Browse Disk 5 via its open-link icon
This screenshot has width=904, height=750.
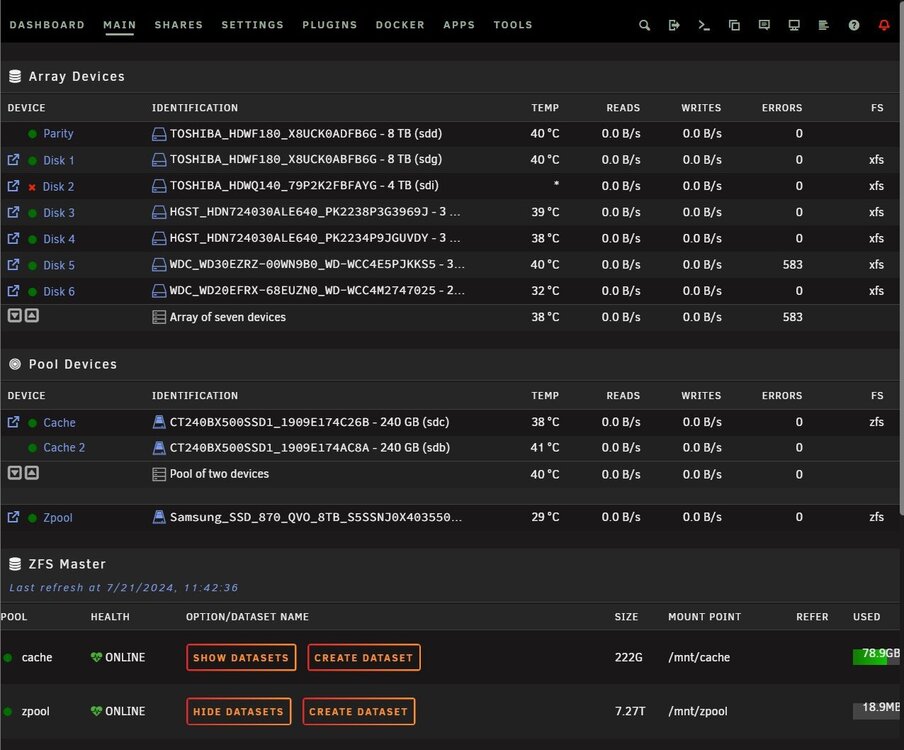pos(13,265)
